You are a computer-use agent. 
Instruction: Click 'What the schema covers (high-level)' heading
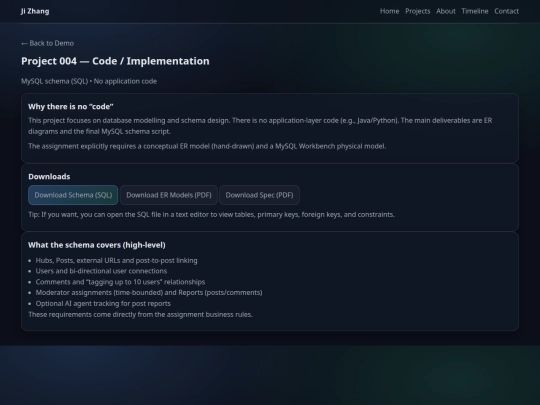(x=97, y=245)
